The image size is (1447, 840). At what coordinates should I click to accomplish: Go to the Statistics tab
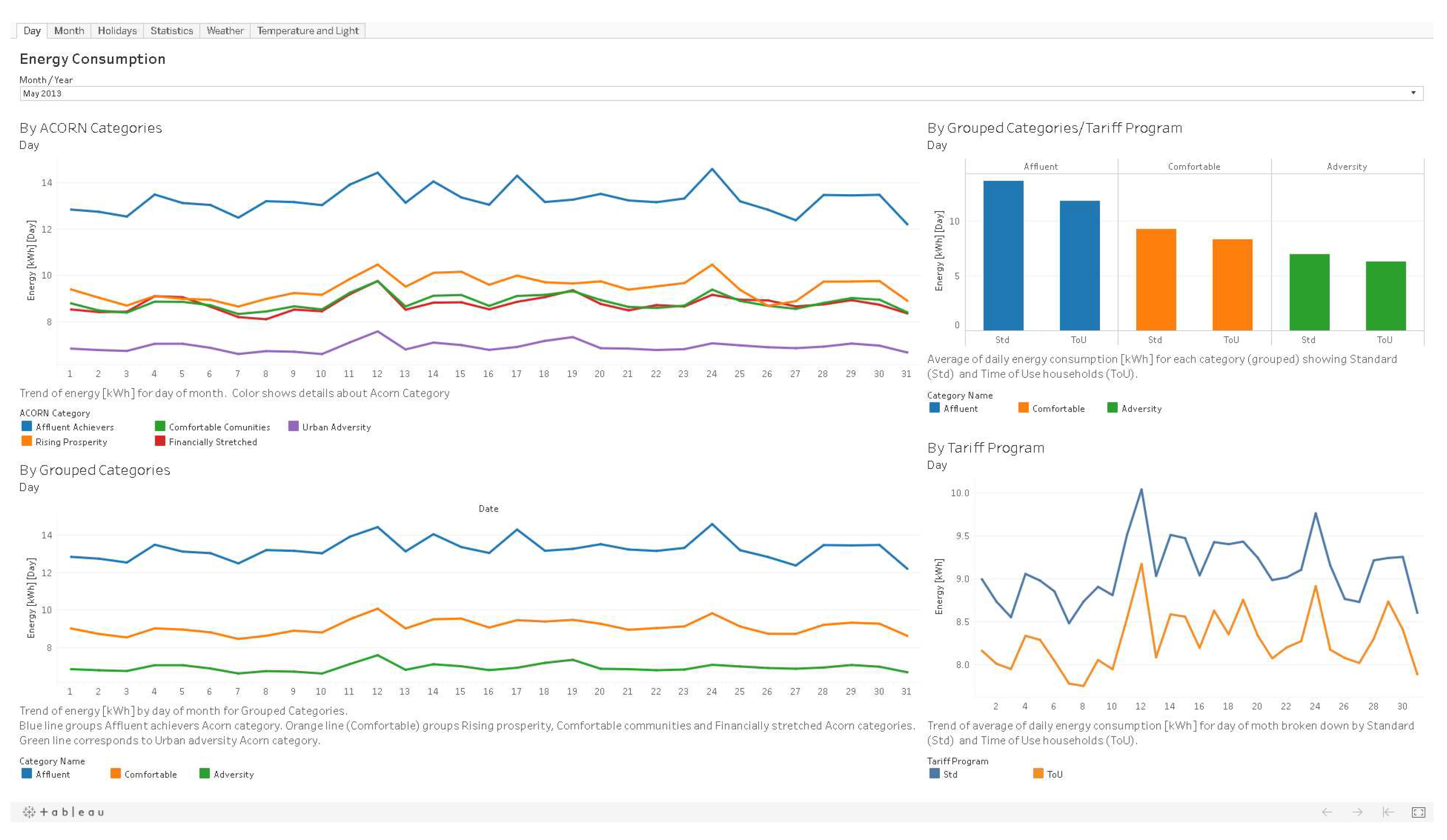pos(171,30)
